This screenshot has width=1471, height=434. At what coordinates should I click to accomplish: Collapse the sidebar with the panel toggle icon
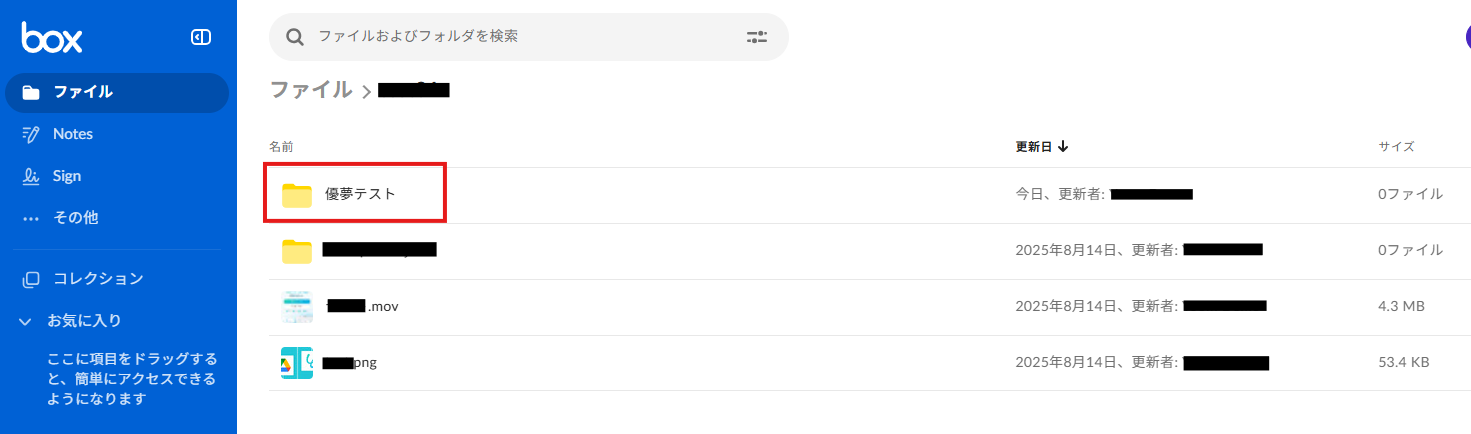pos(201,38)
